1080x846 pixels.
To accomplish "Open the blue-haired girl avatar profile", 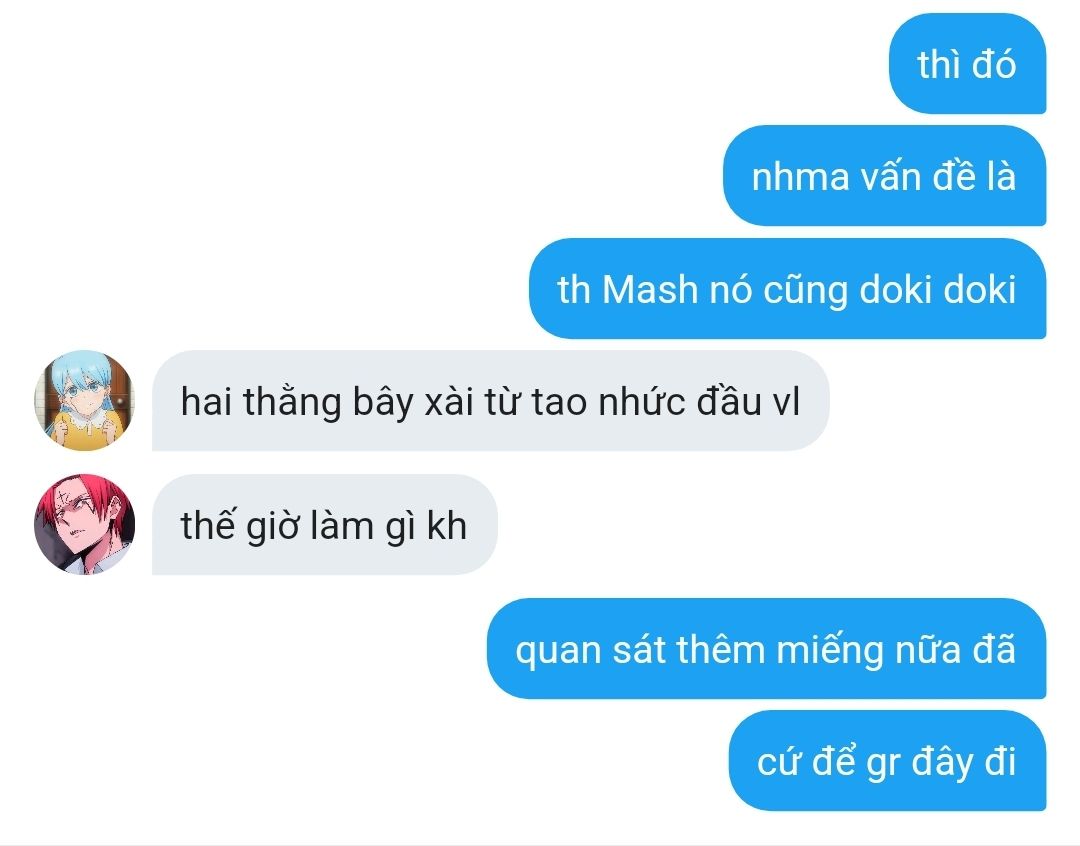I will tap(84, 401).
